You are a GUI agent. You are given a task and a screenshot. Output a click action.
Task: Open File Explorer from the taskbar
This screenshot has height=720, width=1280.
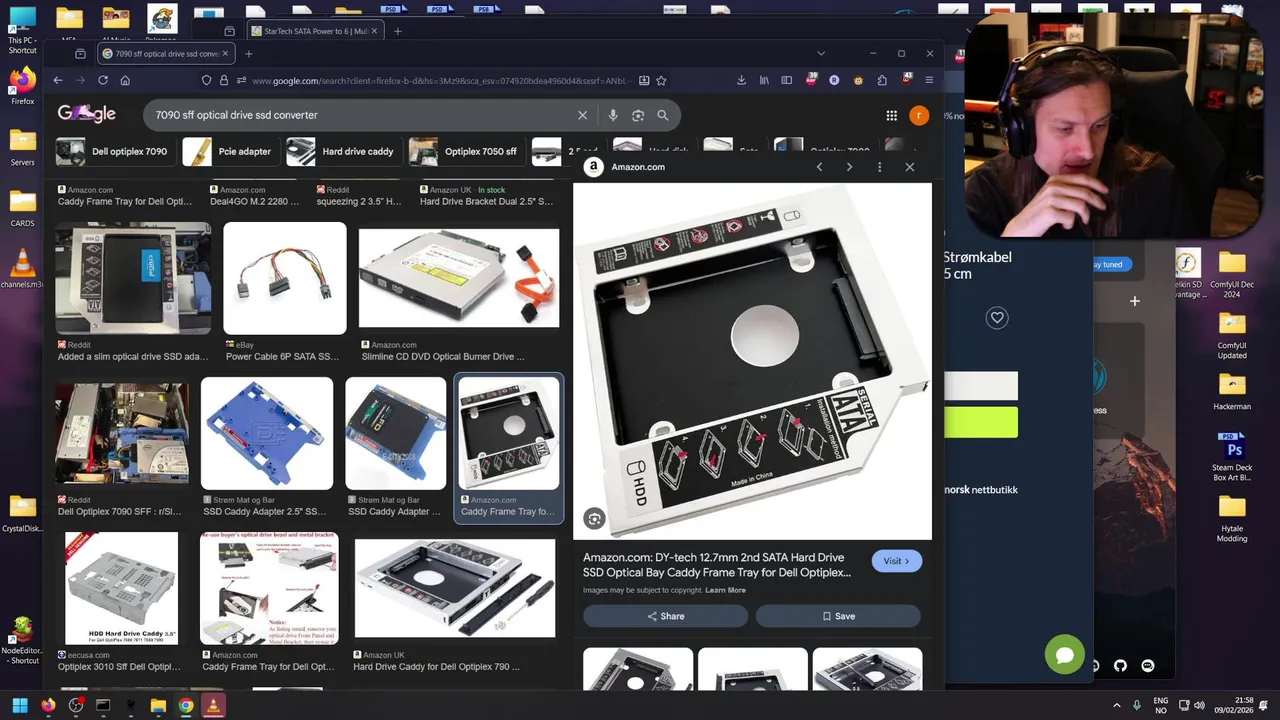pyautogui.click(x=158, y=705)
